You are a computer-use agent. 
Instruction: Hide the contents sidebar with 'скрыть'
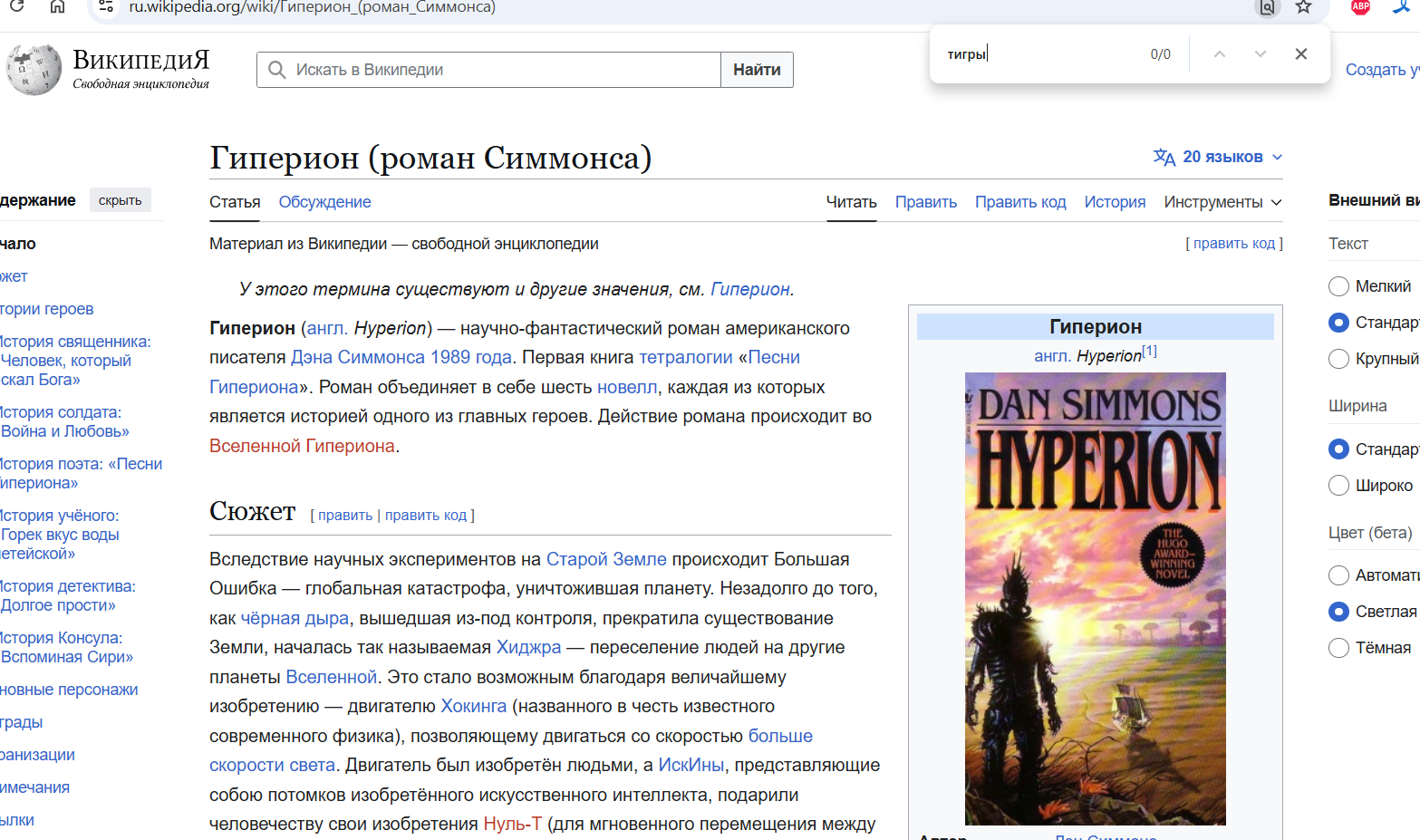(x=121, y=200)
